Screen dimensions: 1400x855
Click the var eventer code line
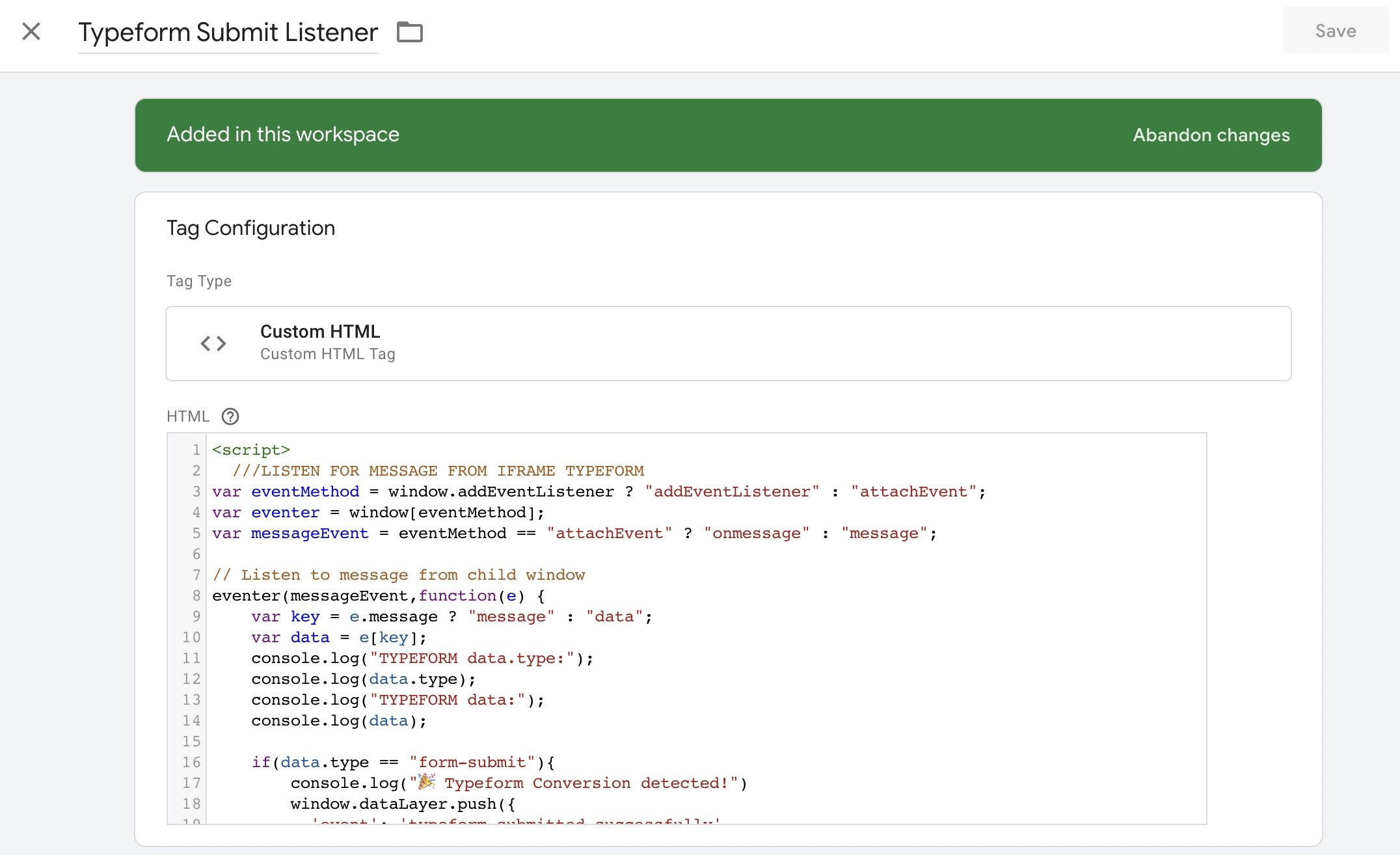click(378, 512)
